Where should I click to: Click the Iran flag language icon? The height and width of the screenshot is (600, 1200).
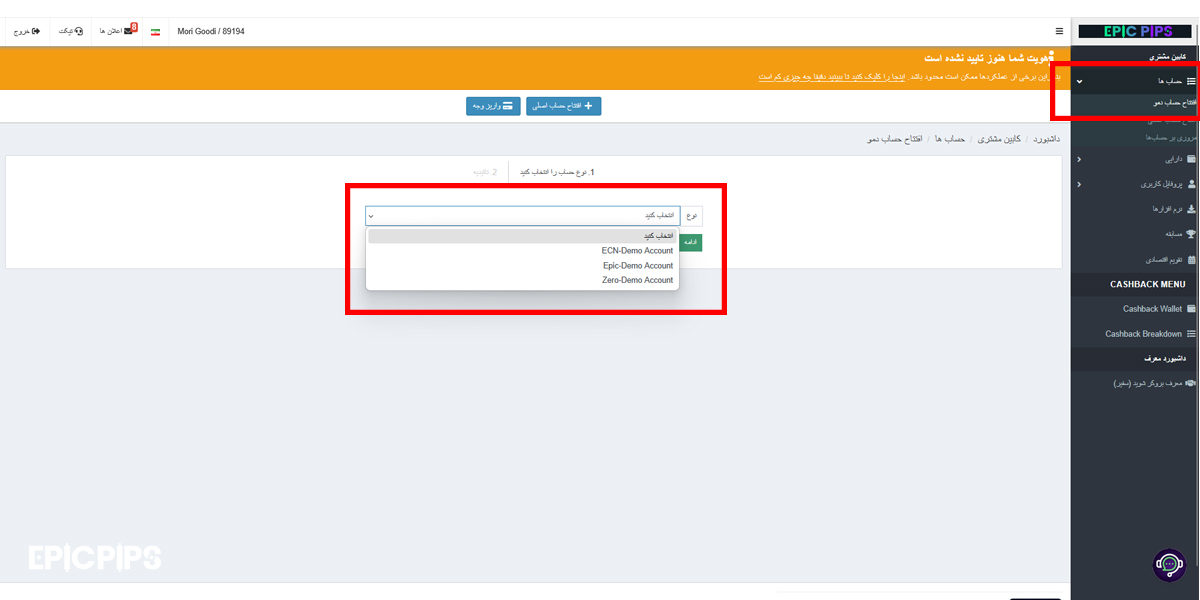[x=156, y=32]
